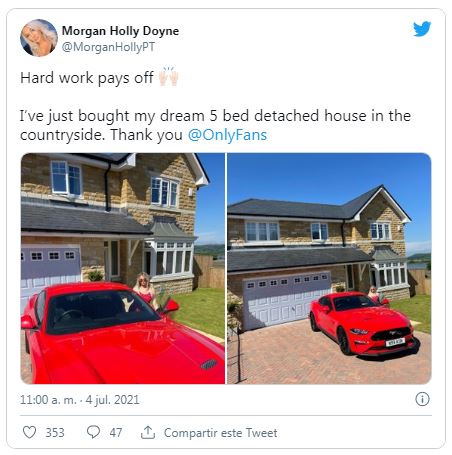Open the tweet timestamp 11:00 a. m.
452x455 pixels.
48,399
